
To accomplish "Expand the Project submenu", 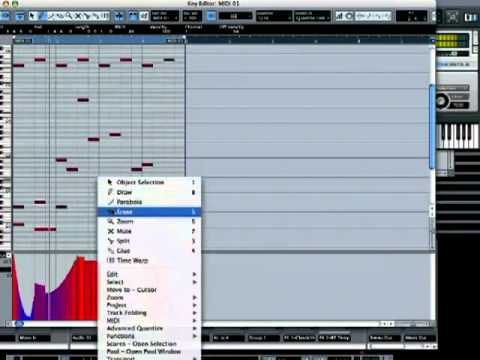I will pyautogui.click(x=149, y=305).
